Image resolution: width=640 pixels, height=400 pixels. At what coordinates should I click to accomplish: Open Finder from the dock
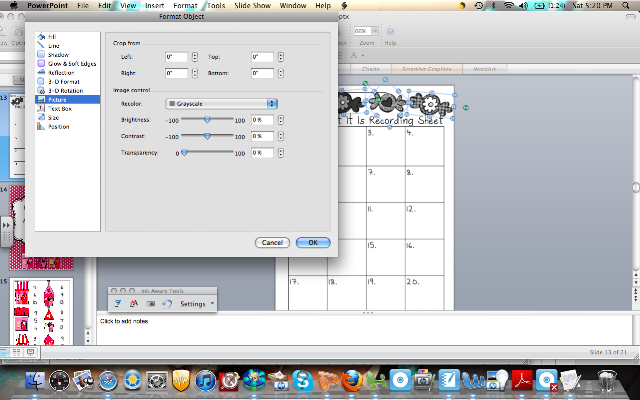(36, 381)
